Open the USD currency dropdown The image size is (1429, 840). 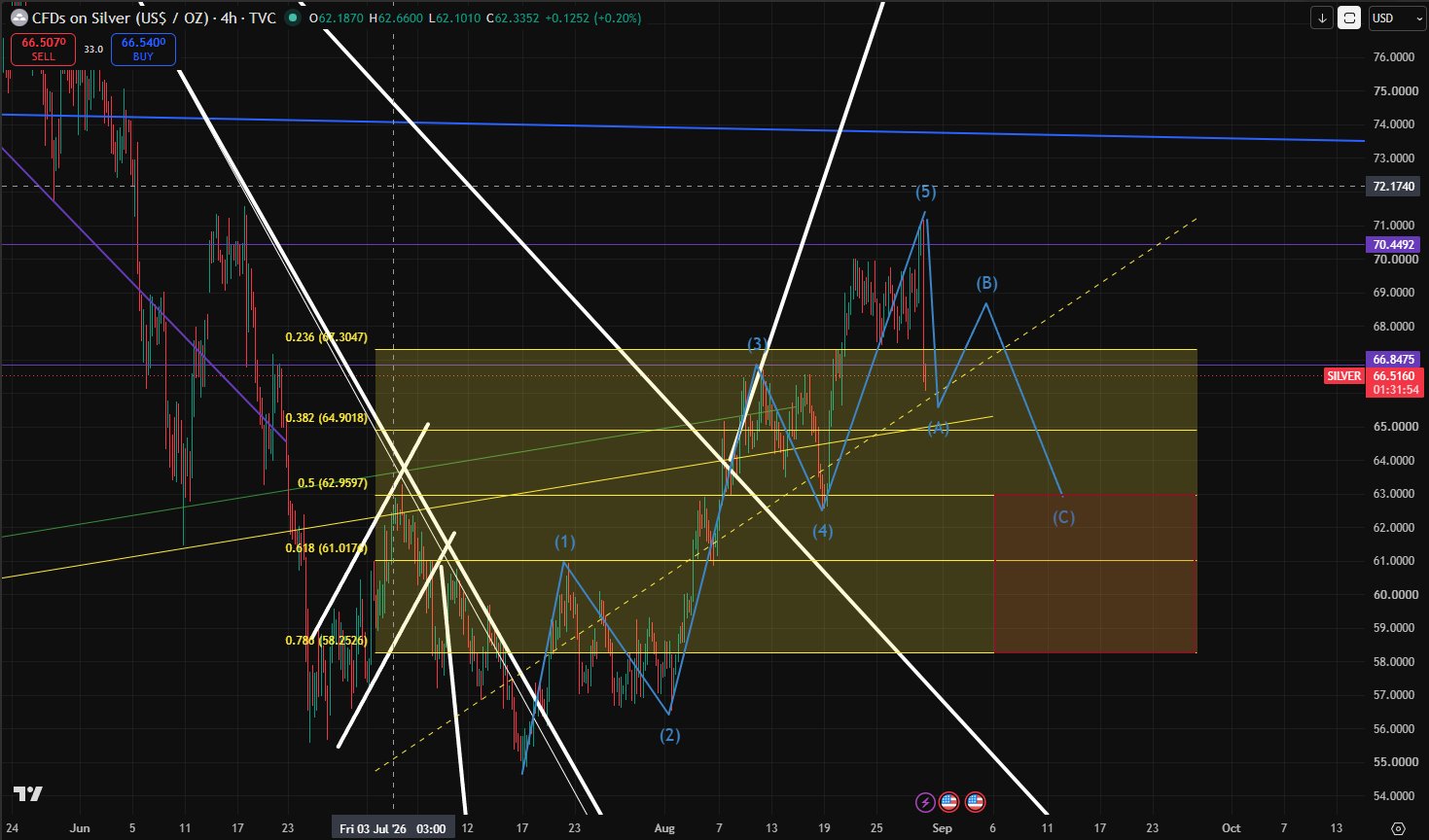click(1396, 17)
